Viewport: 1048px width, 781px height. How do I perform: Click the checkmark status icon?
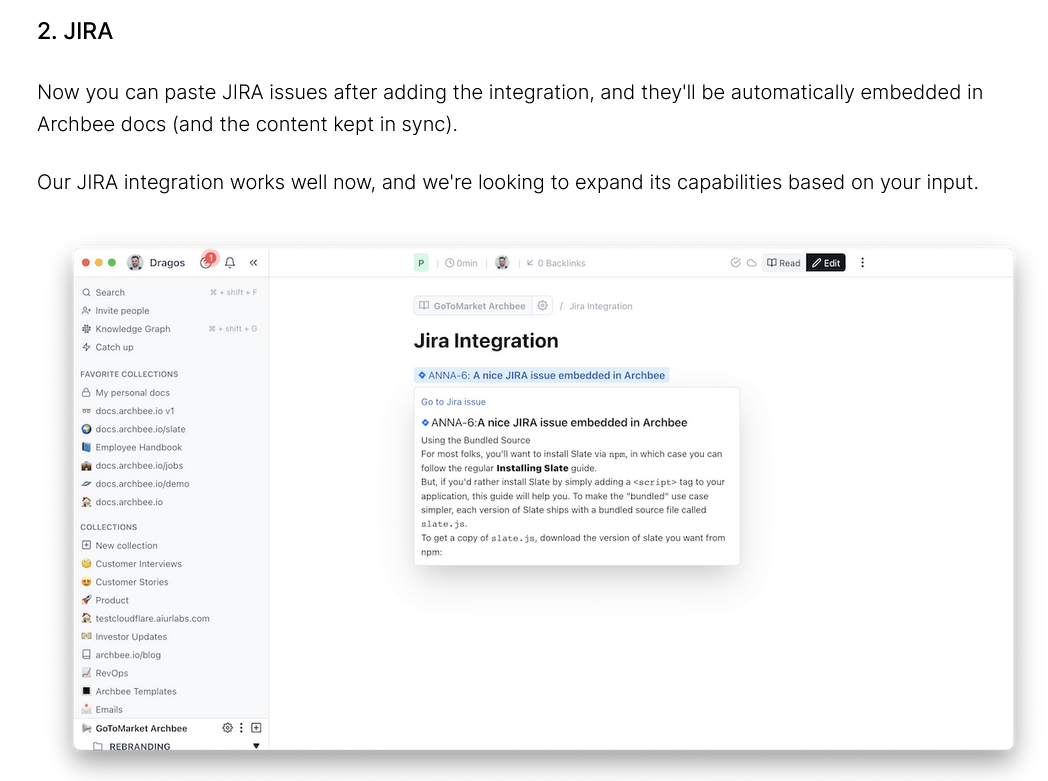[735, 263]
